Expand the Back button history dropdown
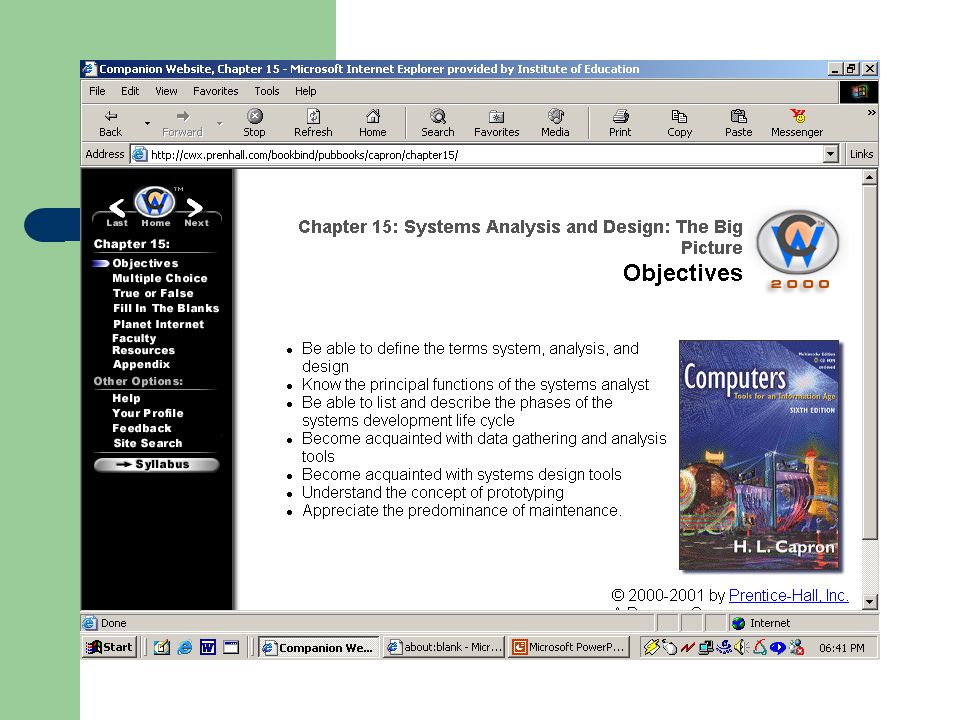Screen dimensions: 960x720 tap(147, 123)
